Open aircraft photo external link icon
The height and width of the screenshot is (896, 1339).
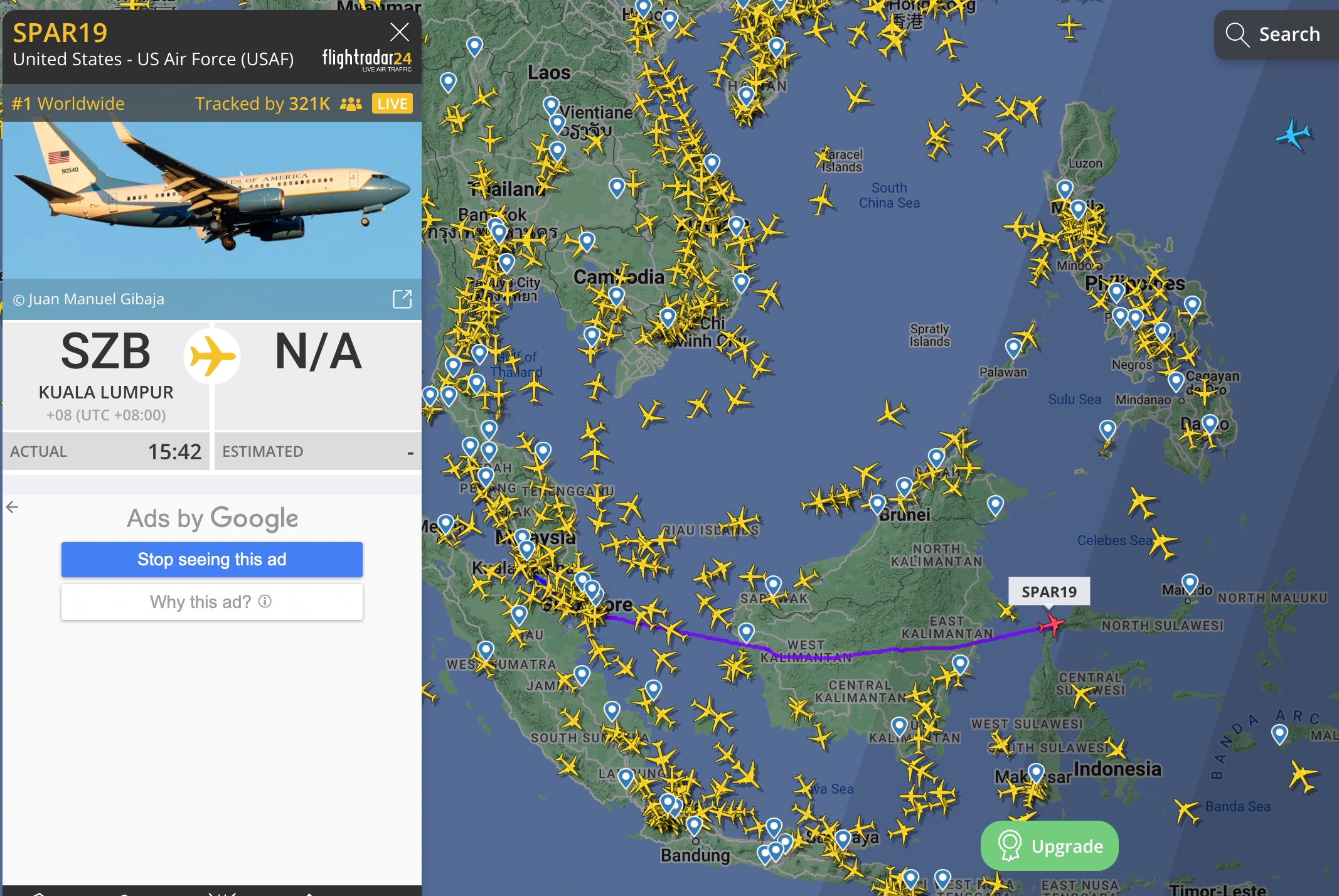click(x=402, y=299)
